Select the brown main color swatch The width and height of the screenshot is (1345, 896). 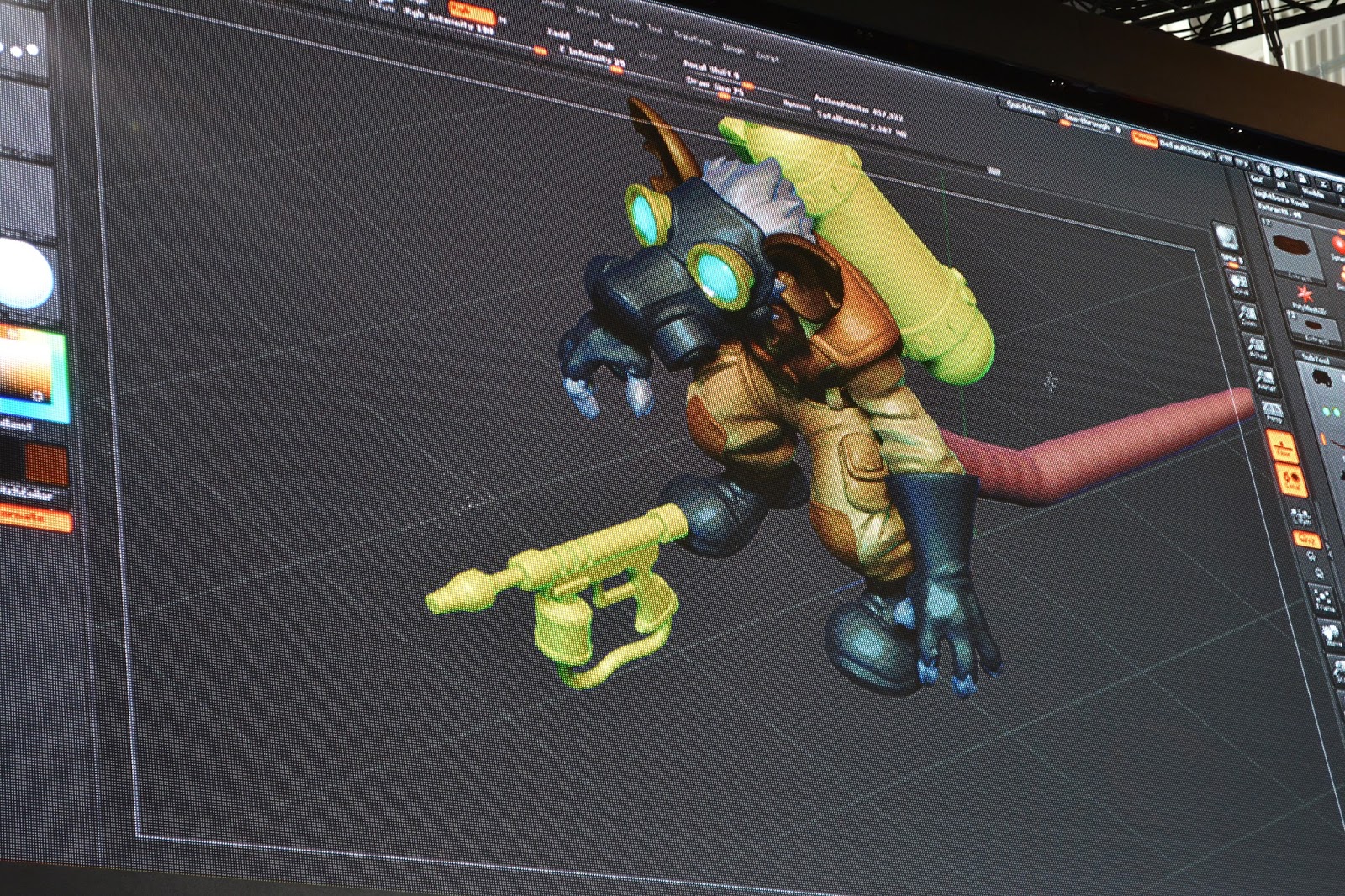click(47, 464)
